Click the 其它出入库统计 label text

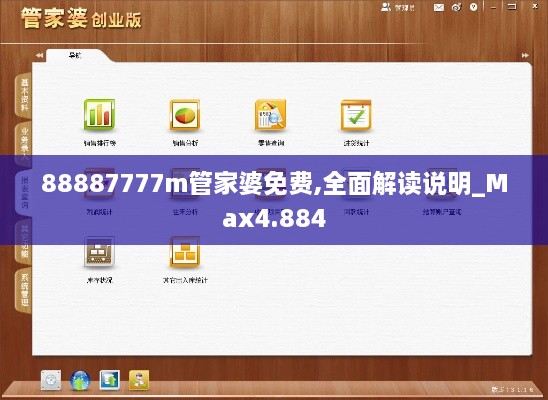[185, 280]
